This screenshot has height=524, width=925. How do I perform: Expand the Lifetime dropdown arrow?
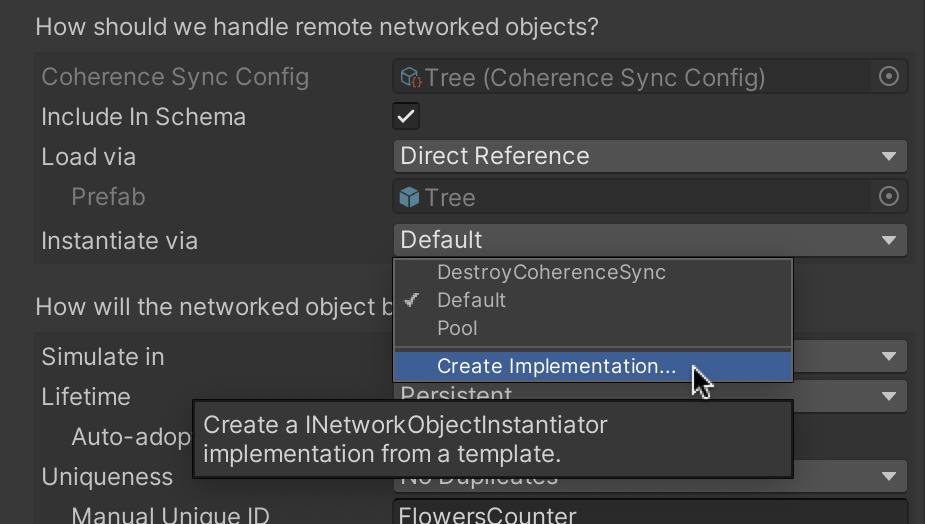[888, 397]
